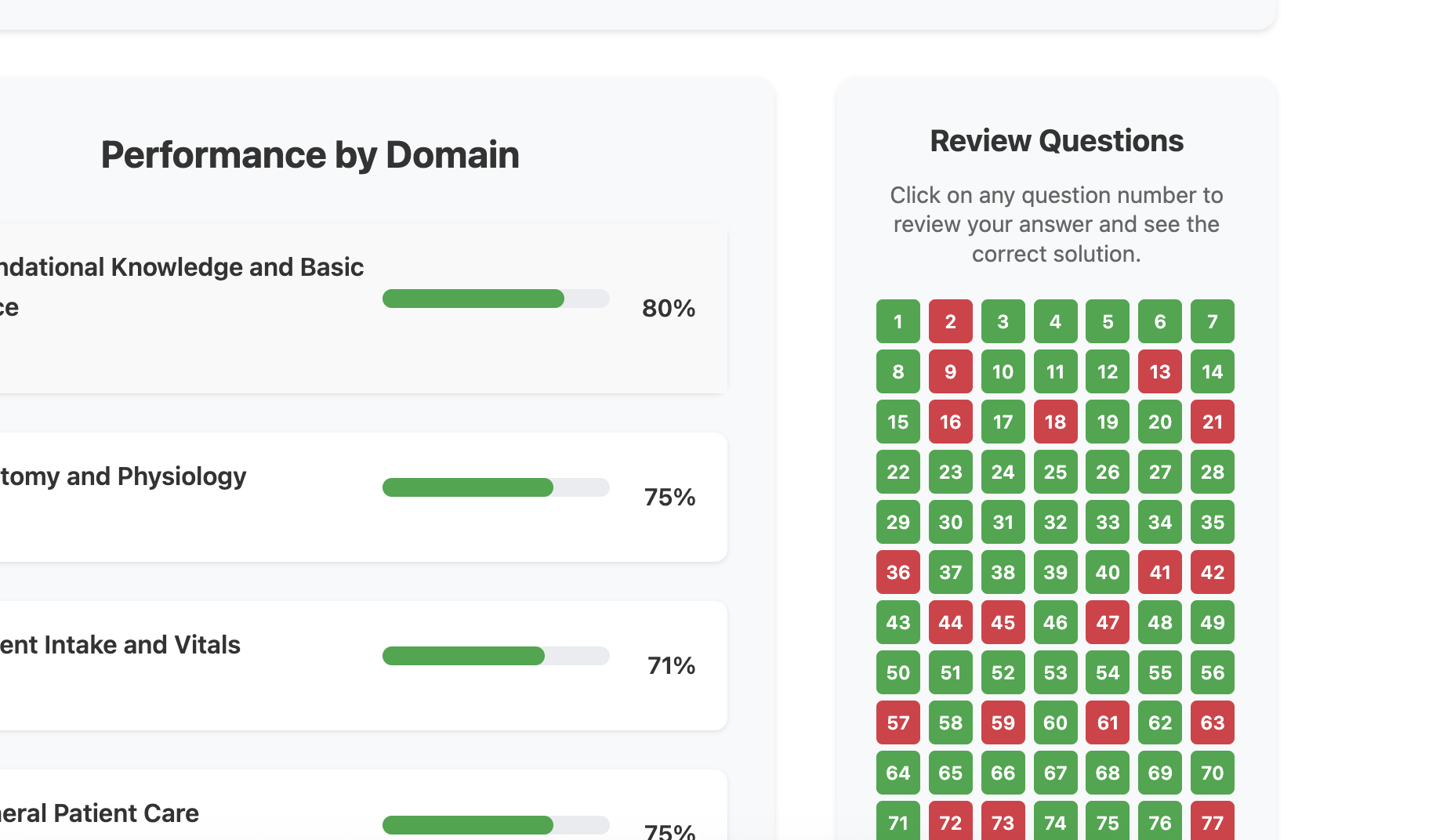This screenshot has height=840, width=1436.
Task: Review incorrect question 63
Action: point(1212,722)
